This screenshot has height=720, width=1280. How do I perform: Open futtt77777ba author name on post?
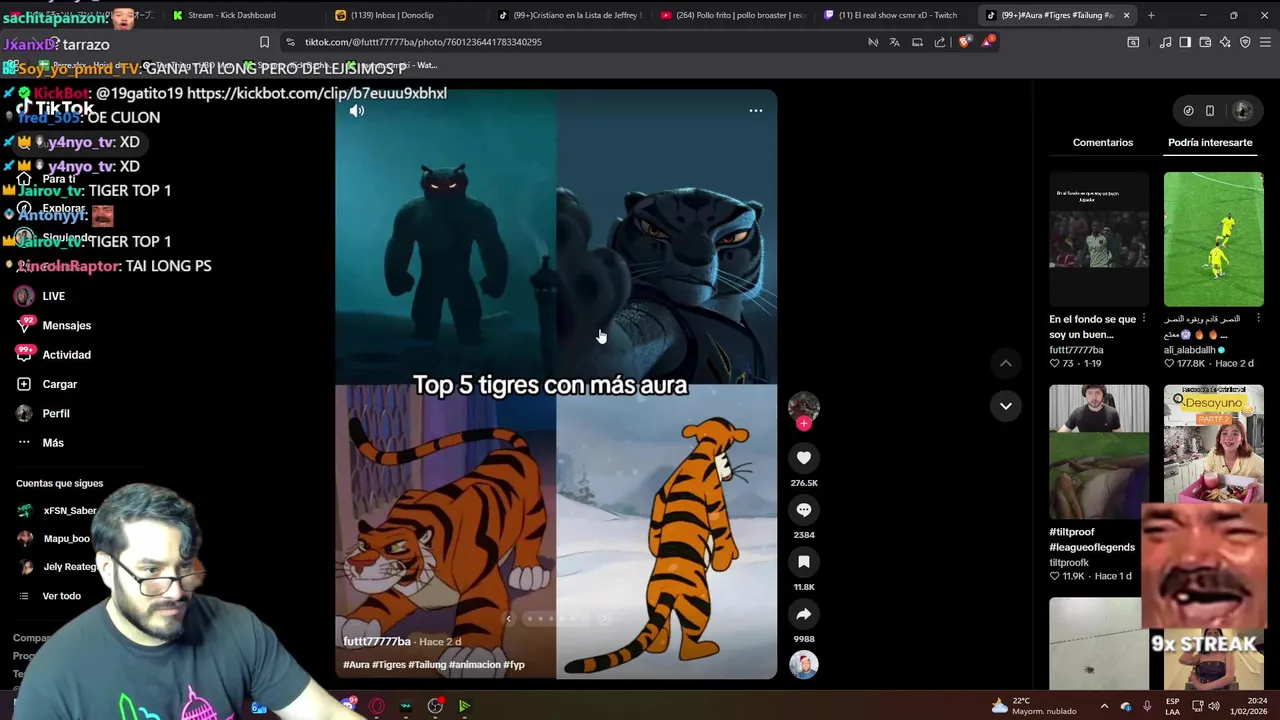[x=377, y=642]
